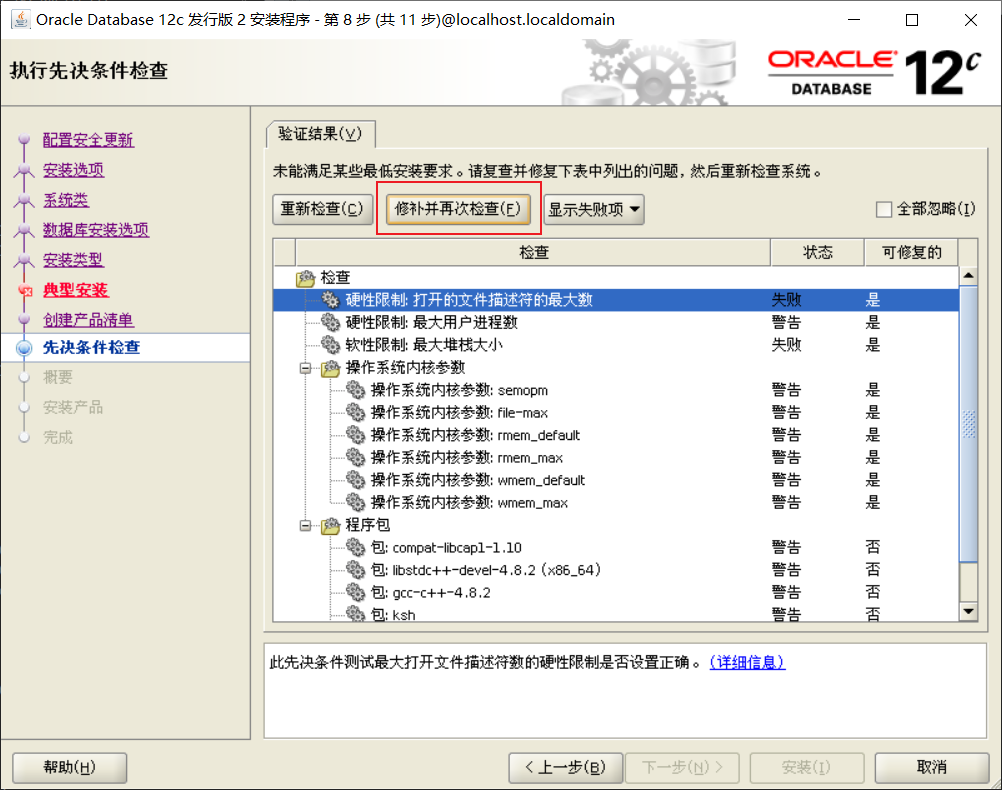The width and height of the screenshot is (1002, 790).
Task: Go to the 安装类型 step link
Action: pos(73,260)
